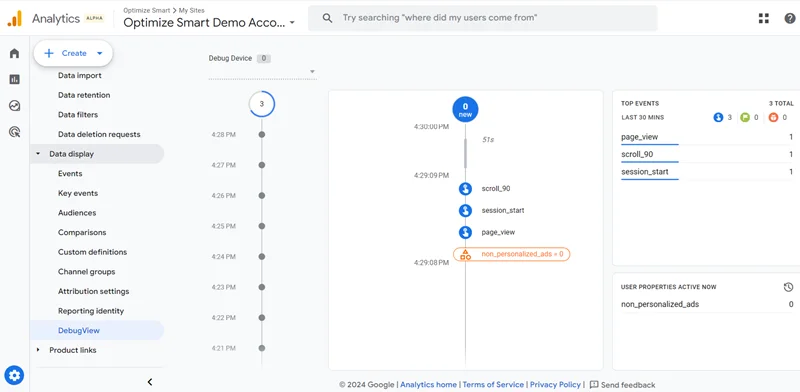
Task: Select the 4:27 PM timeline dot
Action: (x=262, y=165)
